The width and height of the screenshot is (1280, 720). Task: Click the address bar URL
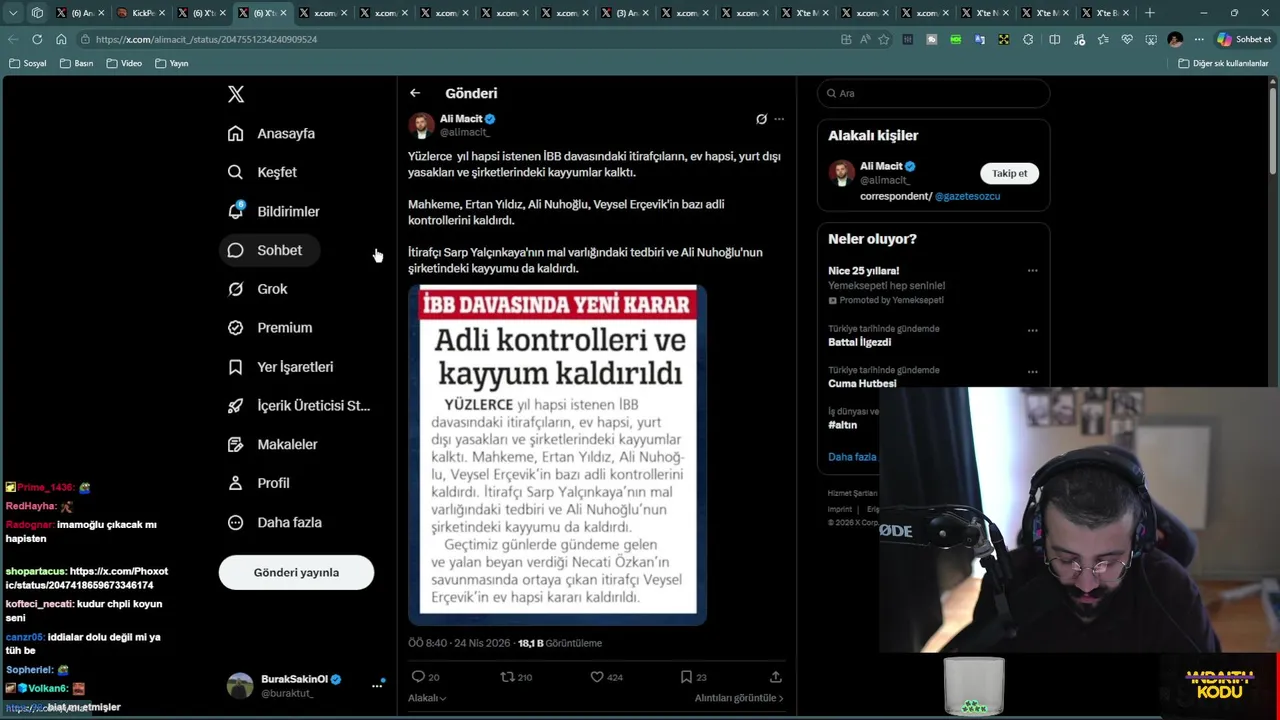206,39
